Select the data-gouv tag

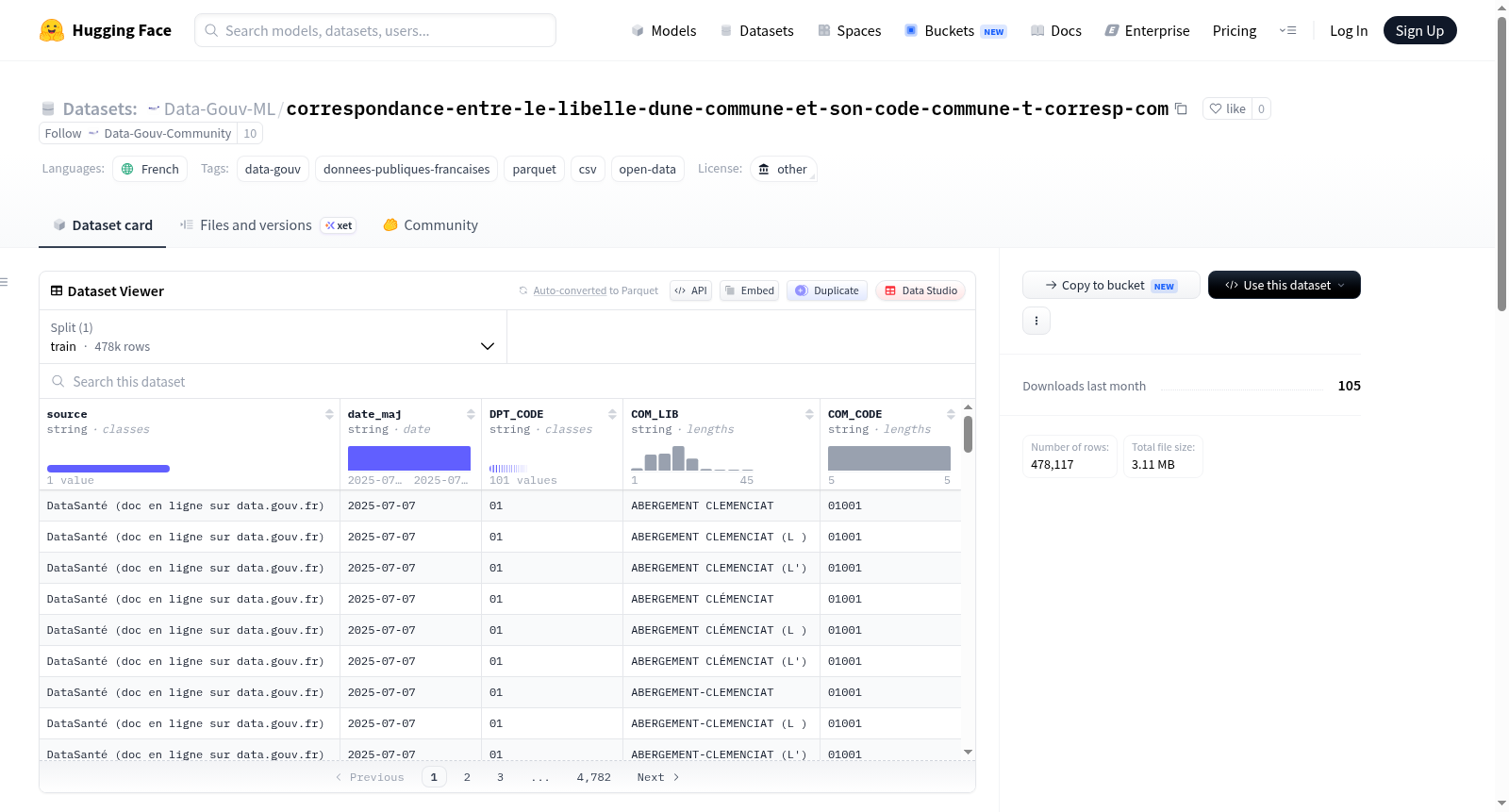(273, 169)
